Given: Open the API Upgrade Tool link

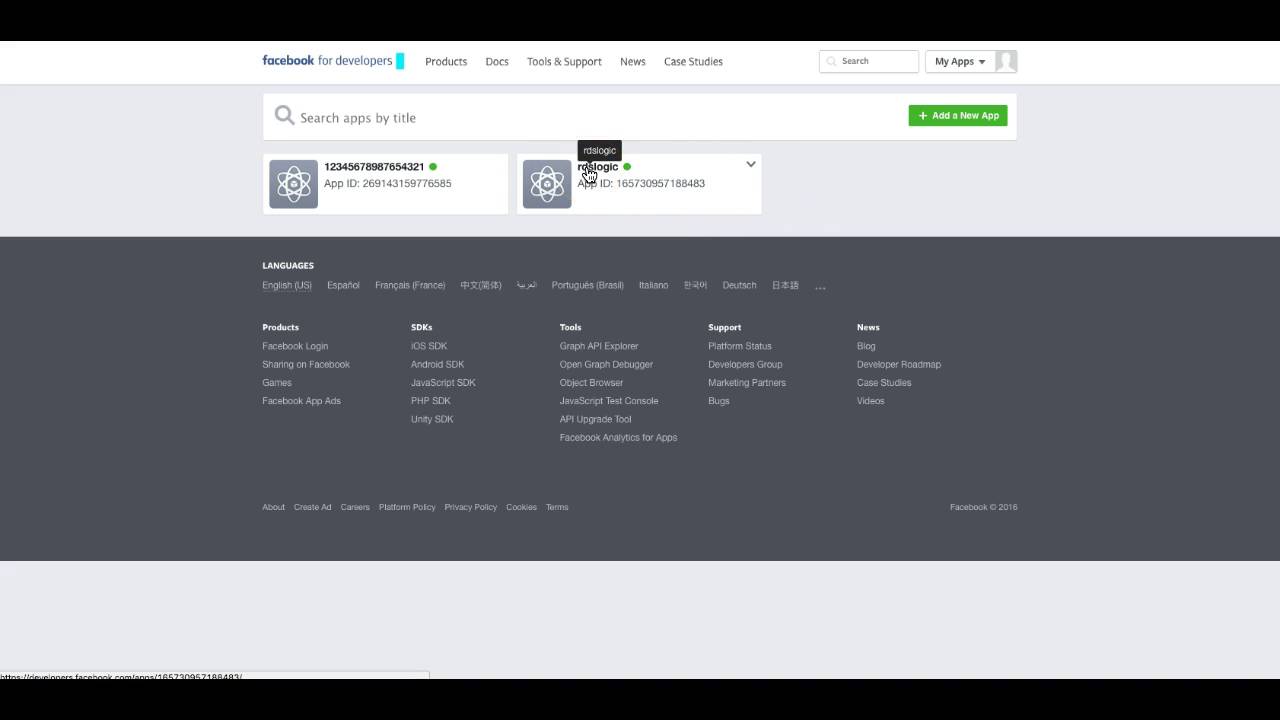Looking at the screenshot, I should 596,419.
